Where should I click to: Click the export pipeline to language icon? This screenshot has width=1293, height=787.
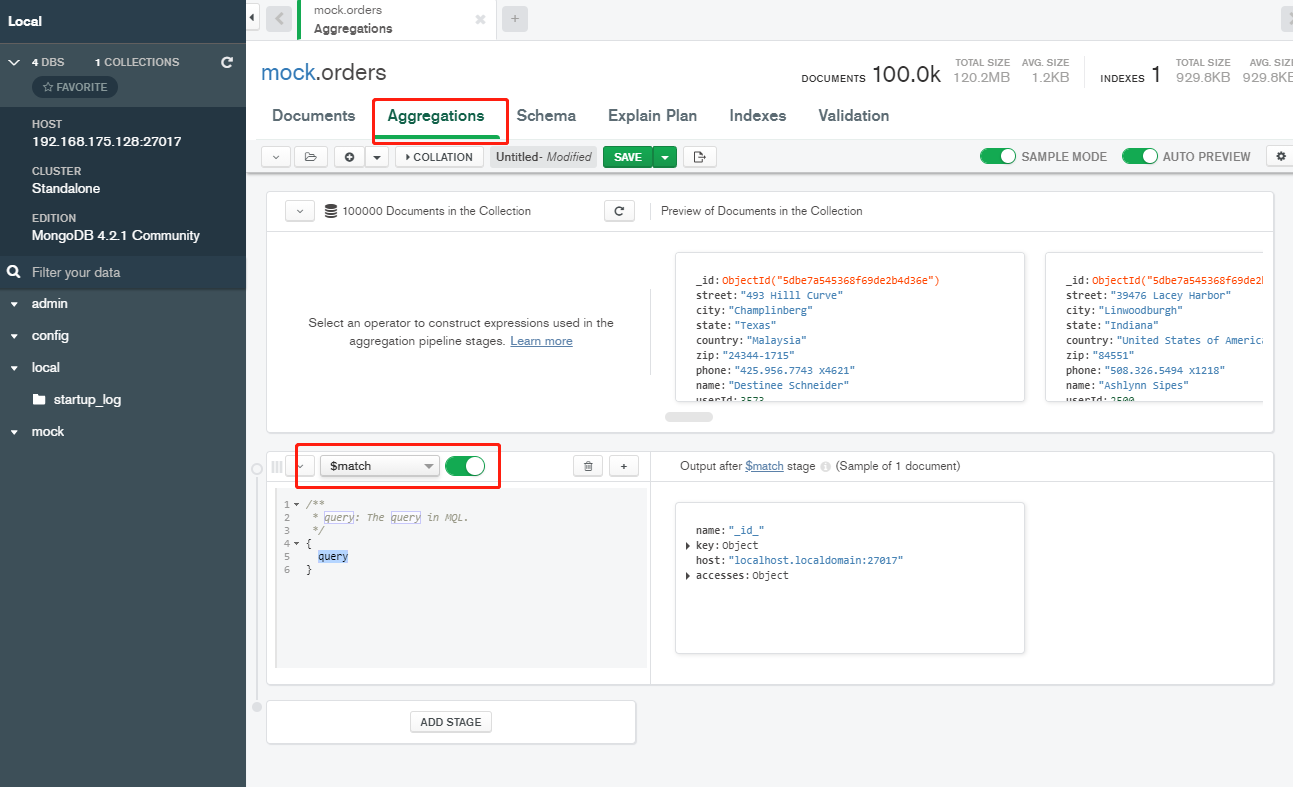tap(700, 157)
